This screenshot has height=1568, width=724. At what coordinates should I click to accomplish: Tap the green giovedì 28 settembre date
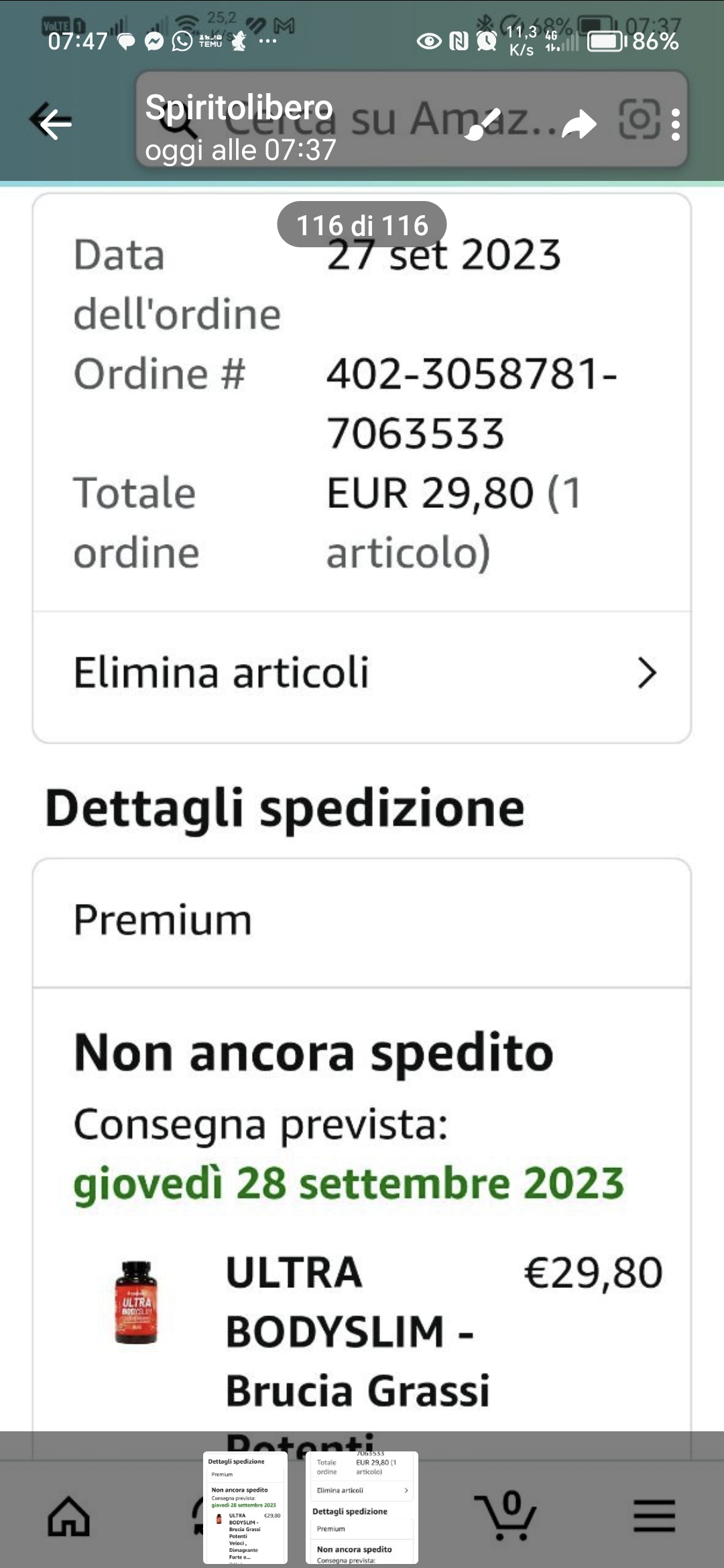pyautogui.click(x=349, y=1183)
